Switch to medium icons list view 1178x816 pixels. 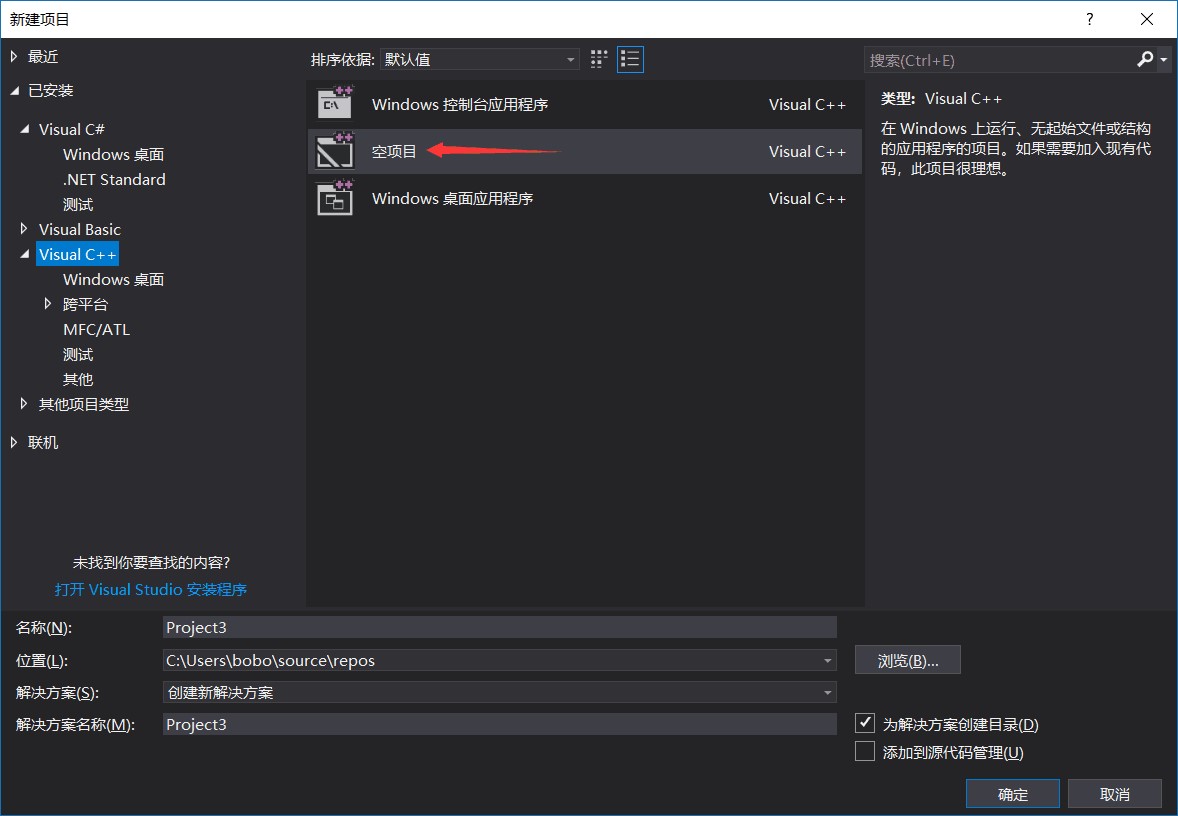[630, 59]
